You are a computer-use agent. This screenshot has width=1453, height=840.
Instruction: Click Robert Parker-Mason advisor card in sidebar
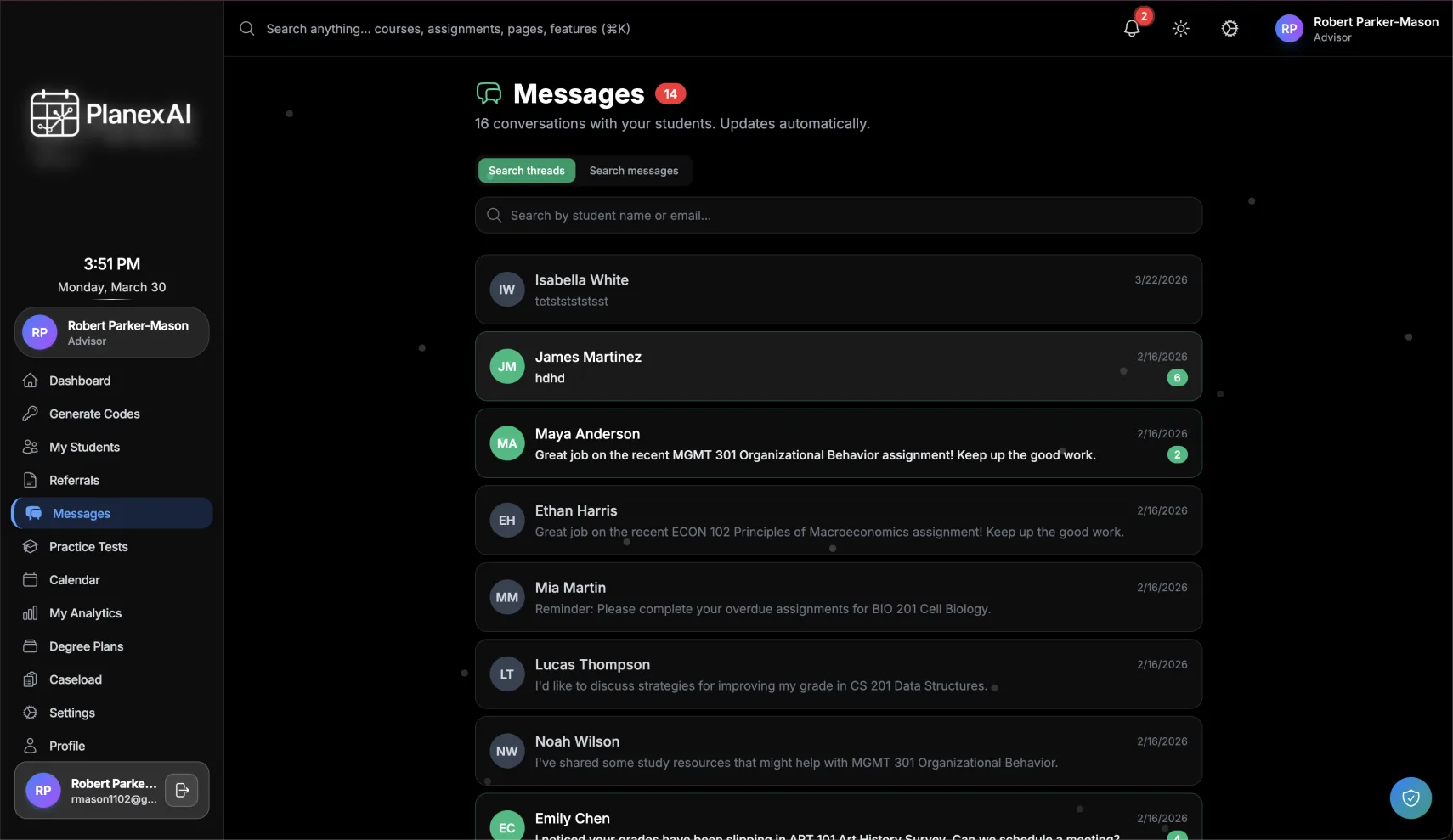click(x=112, y=332)
